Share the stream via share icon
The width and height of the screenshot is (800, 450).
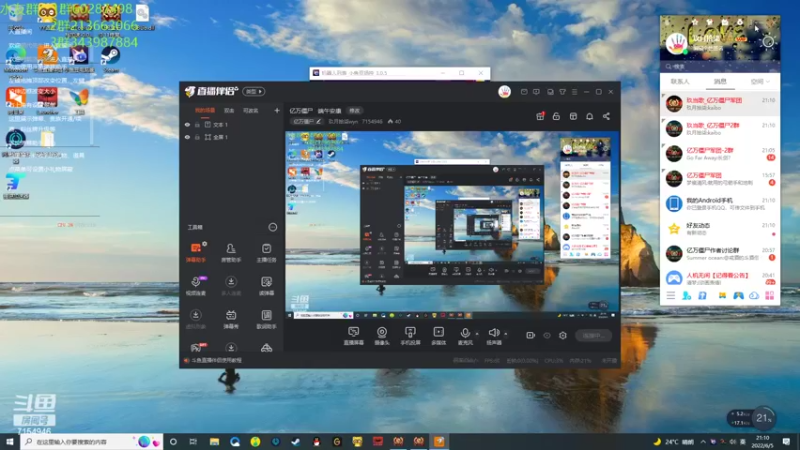606,116
